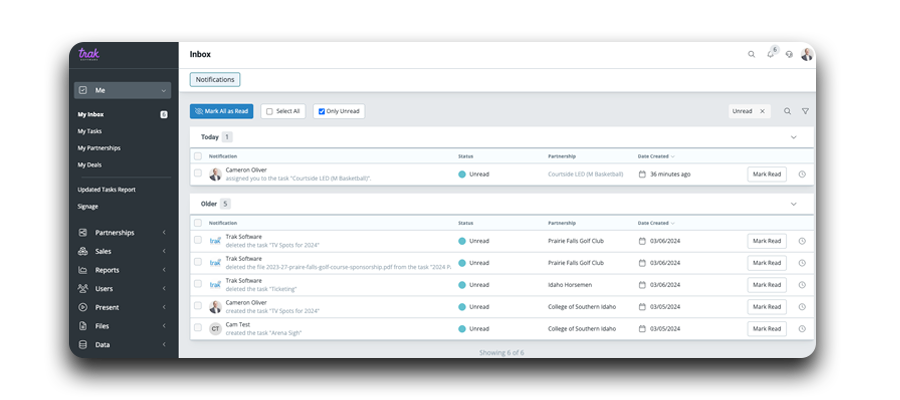Image resolution: width=900 pixels, height=400 pixels.
Task: Select checkbox for deleted TV Spots notification
Action: coord(198,240)
